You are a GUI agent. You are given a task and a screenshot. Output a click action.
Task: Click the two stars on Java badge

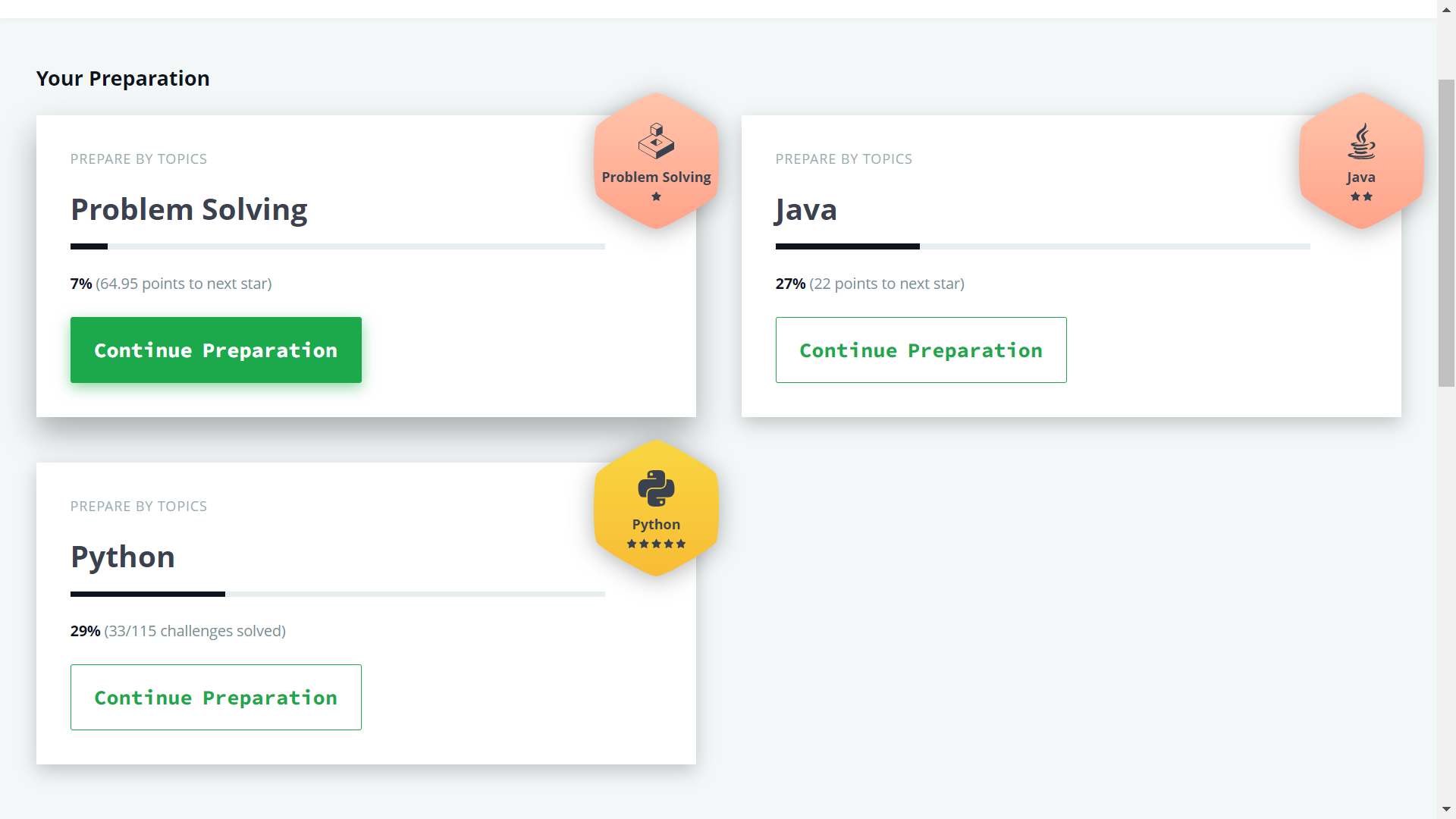(1361, 196)
